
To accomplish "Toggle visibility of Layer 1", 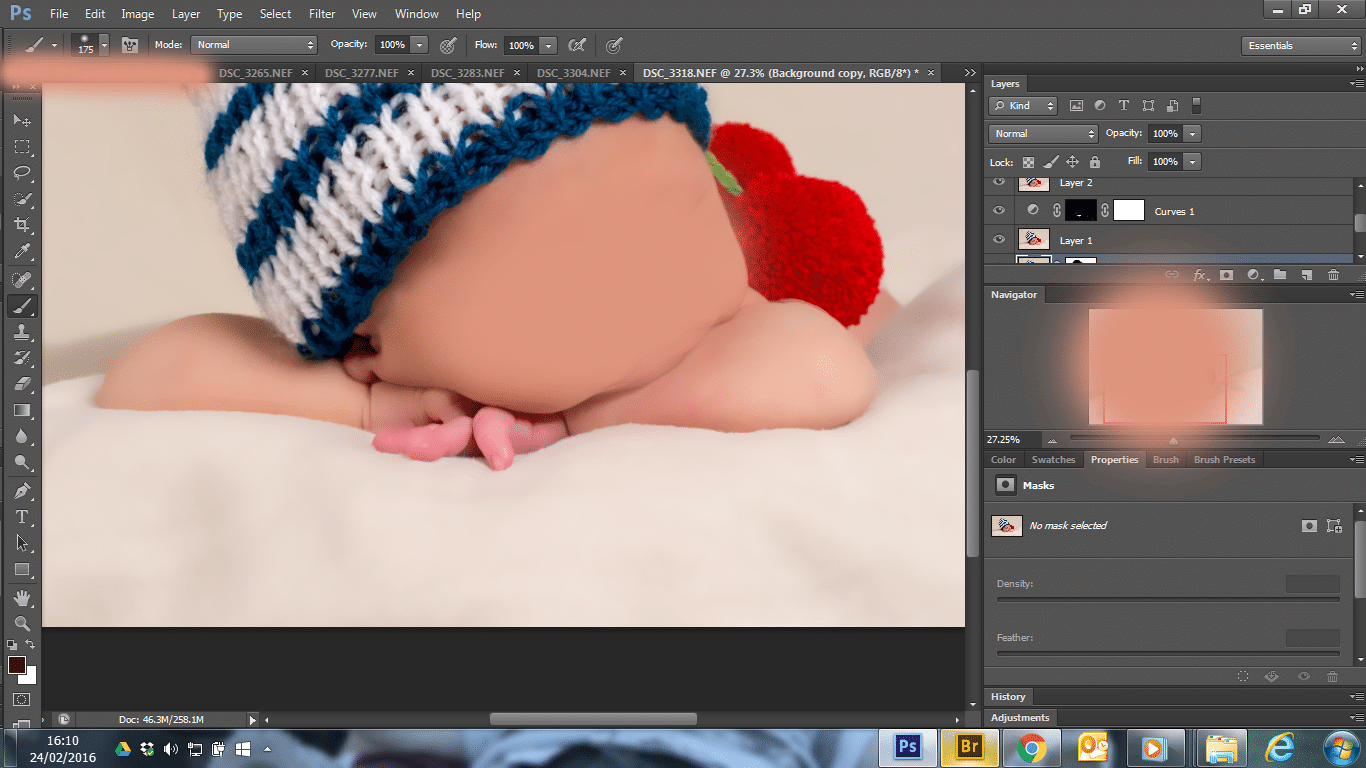I will click(x=998, y=240).
